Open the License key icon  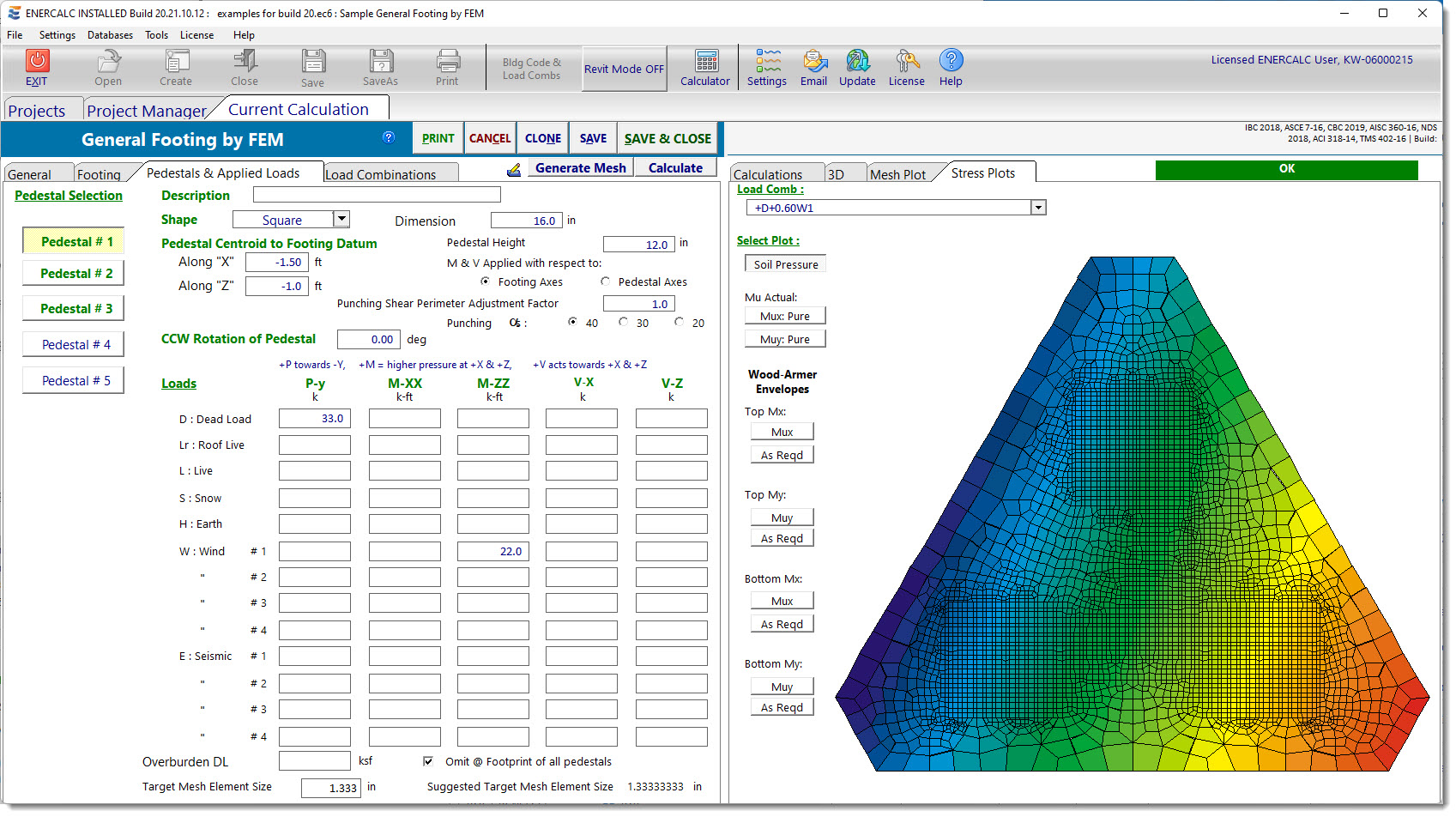coord(906,67)
